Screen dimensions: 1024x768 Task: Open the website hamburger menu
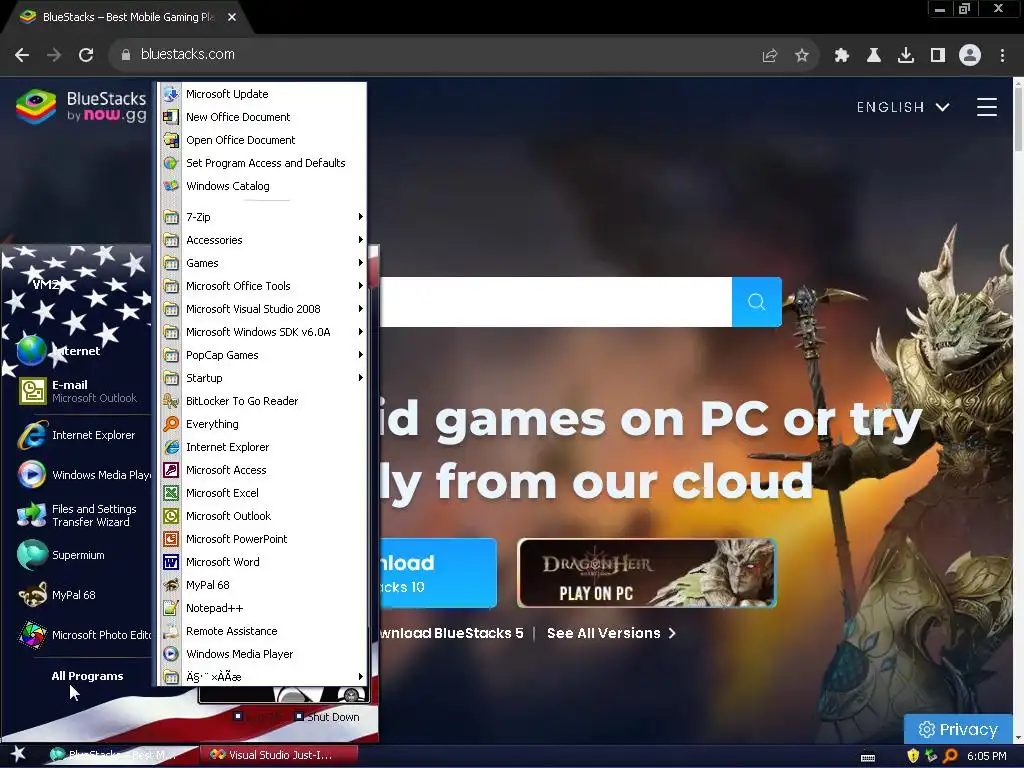tap(987, 107)
